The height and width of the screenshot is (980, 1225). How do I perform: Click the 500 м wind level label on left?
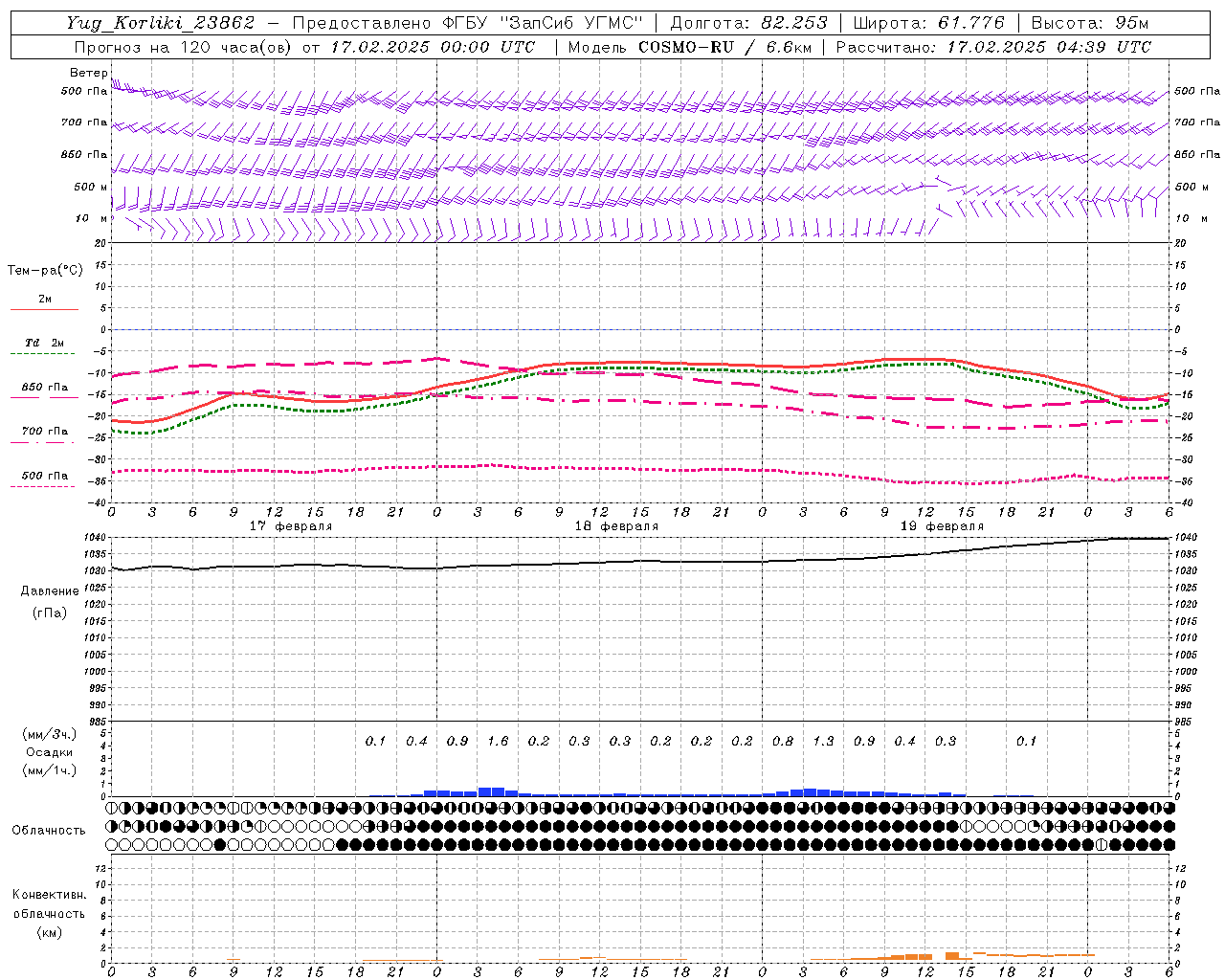point(92,187)
